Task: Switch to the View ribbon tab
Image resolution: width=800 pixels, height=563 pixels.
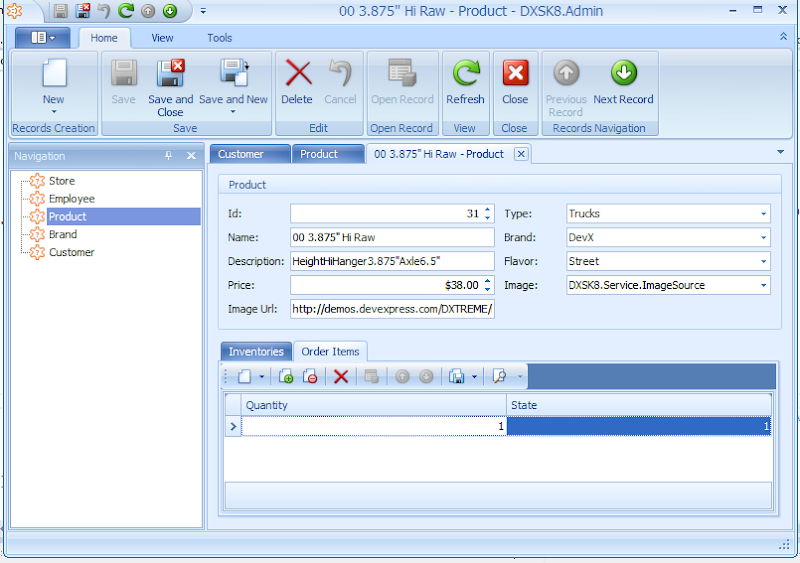Action: click(x=162, y=38)
